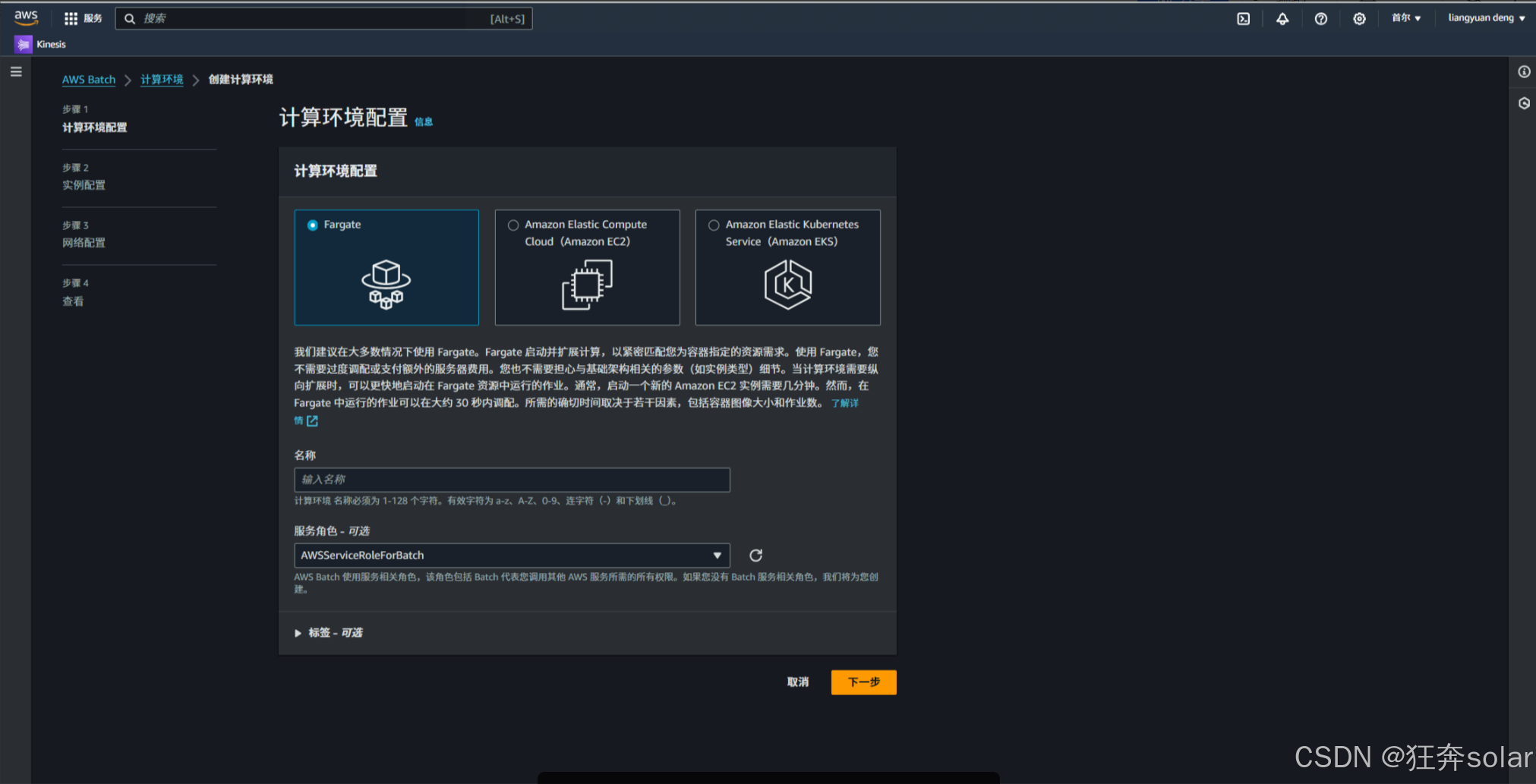This screenshot has height=784, width=1536.
Task: Select step 1 计算环境配置 in wizard
Action: click(95, 128)
